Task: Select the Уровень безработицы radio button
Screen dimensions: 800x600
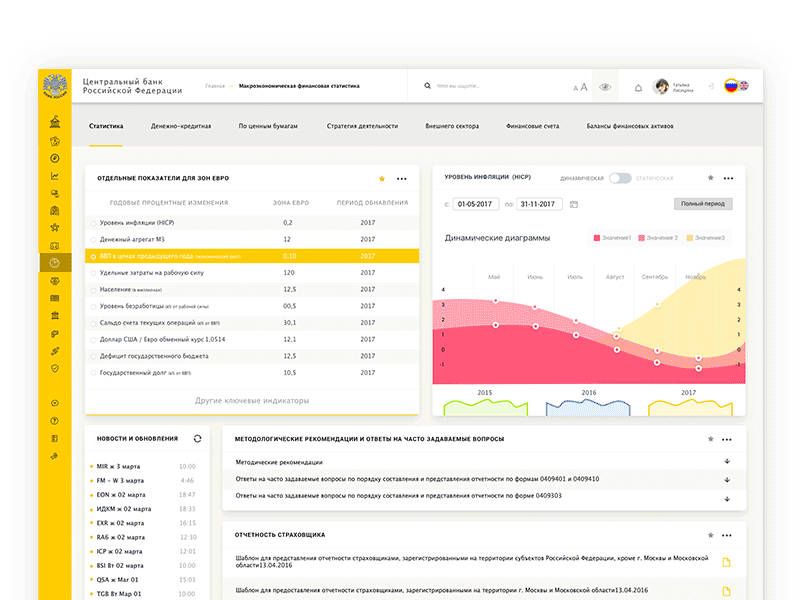Action: (94, 306)
